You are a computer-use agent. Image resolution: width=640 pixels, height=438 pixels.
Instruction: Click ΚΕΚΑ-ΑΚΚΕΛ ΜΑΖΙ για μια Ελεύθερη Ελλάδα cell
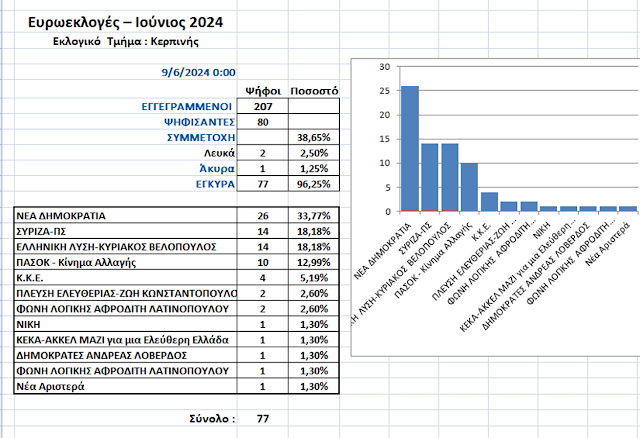click(x=125, y=340)
